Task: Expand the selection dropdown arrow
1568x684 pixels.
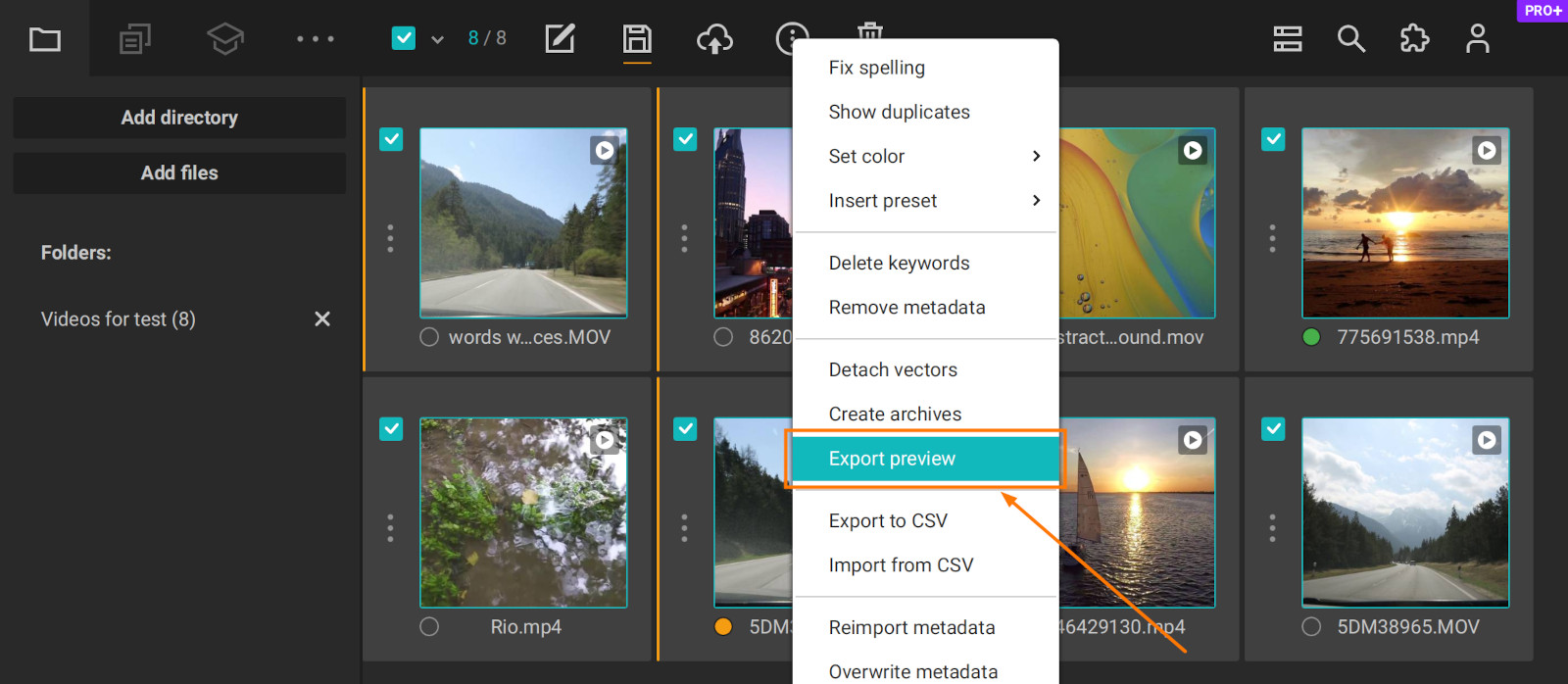Action: pyautogui.click(x=438, y=39)
